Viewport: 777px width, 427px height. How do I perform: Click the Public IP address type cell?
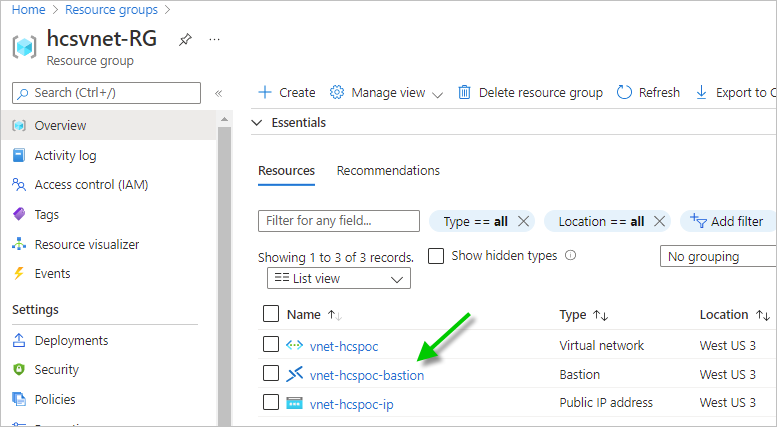coord(606,403)
